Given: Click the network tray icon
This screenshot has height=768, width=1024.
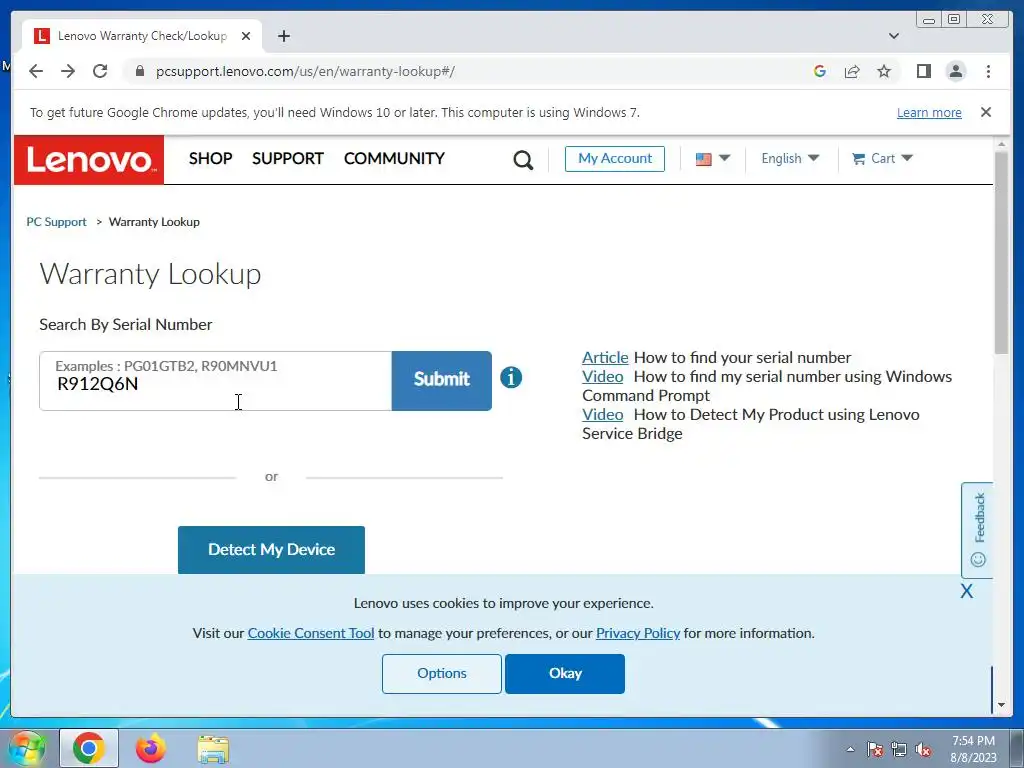Looking at the screenshot, I should 899,749.
